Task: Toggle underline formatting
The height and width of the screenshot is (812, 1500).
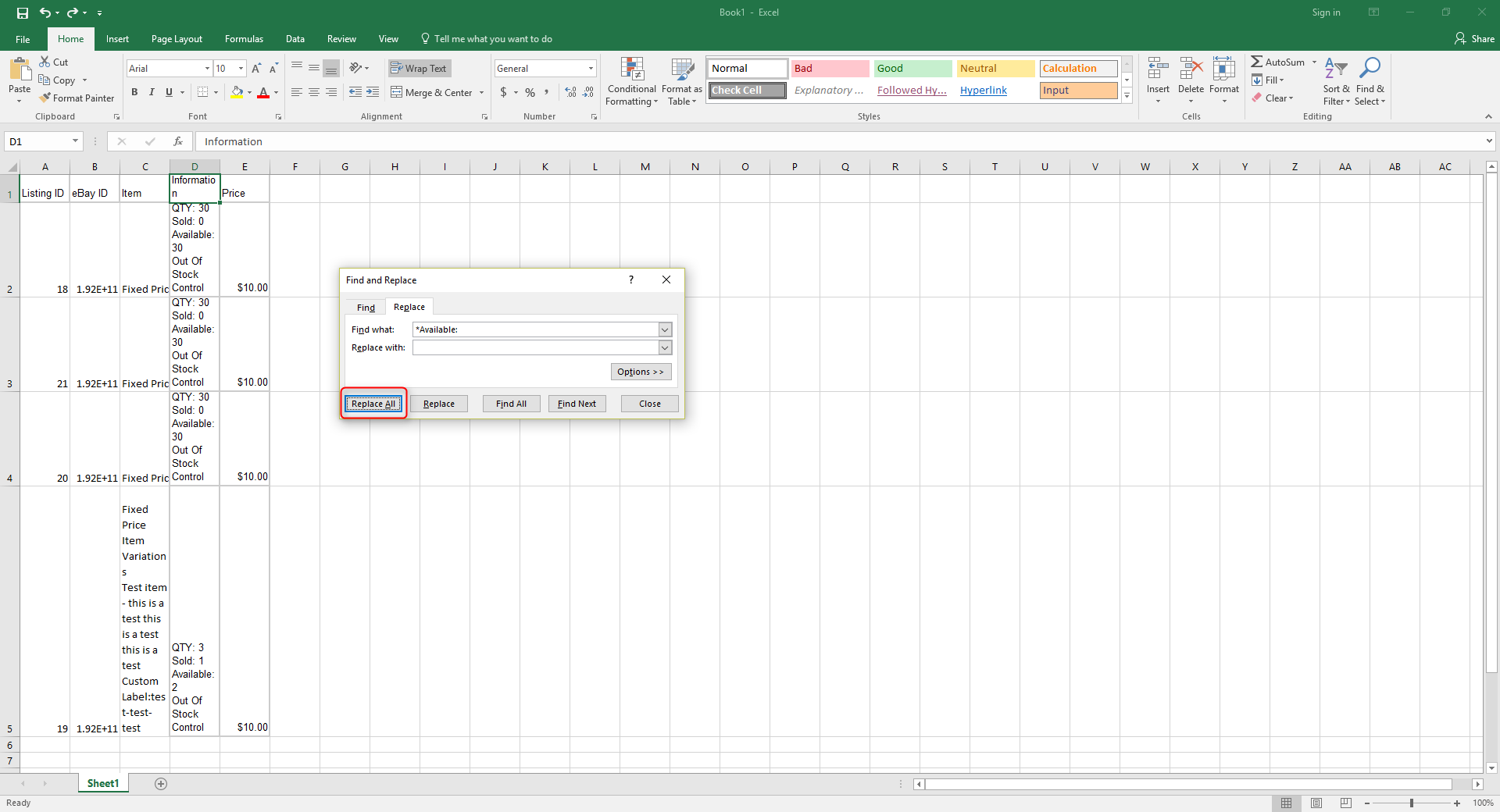Action: [x=169, y=92]
